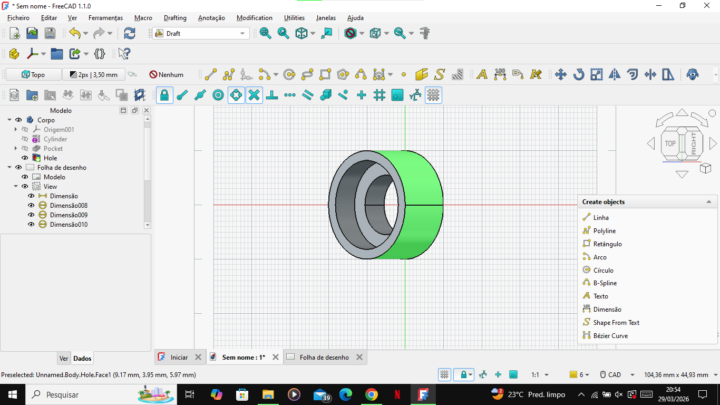Click the Fit all zoom icon
The image size is (720, 405).
(264, 33)
